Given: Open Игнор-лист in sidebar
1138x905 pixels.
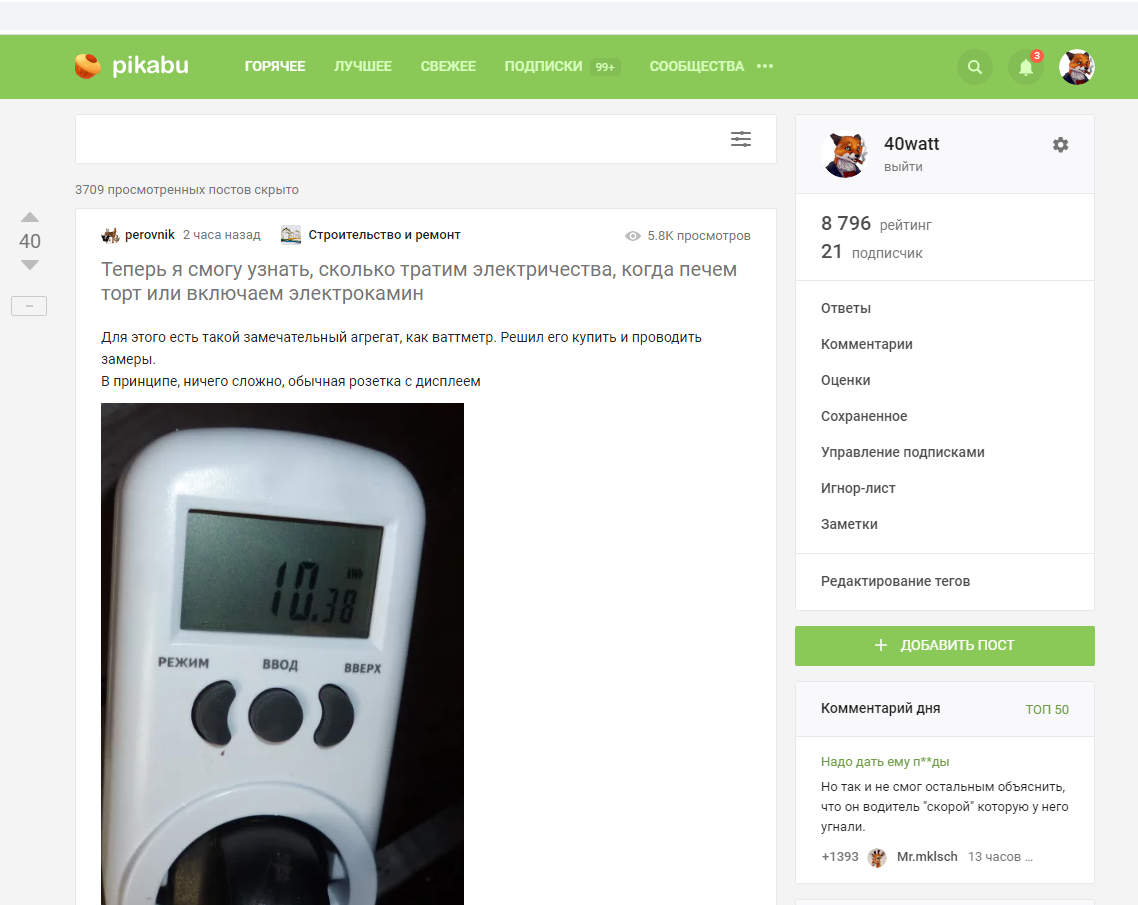Looking at the screenshot, I should point(858,488).
